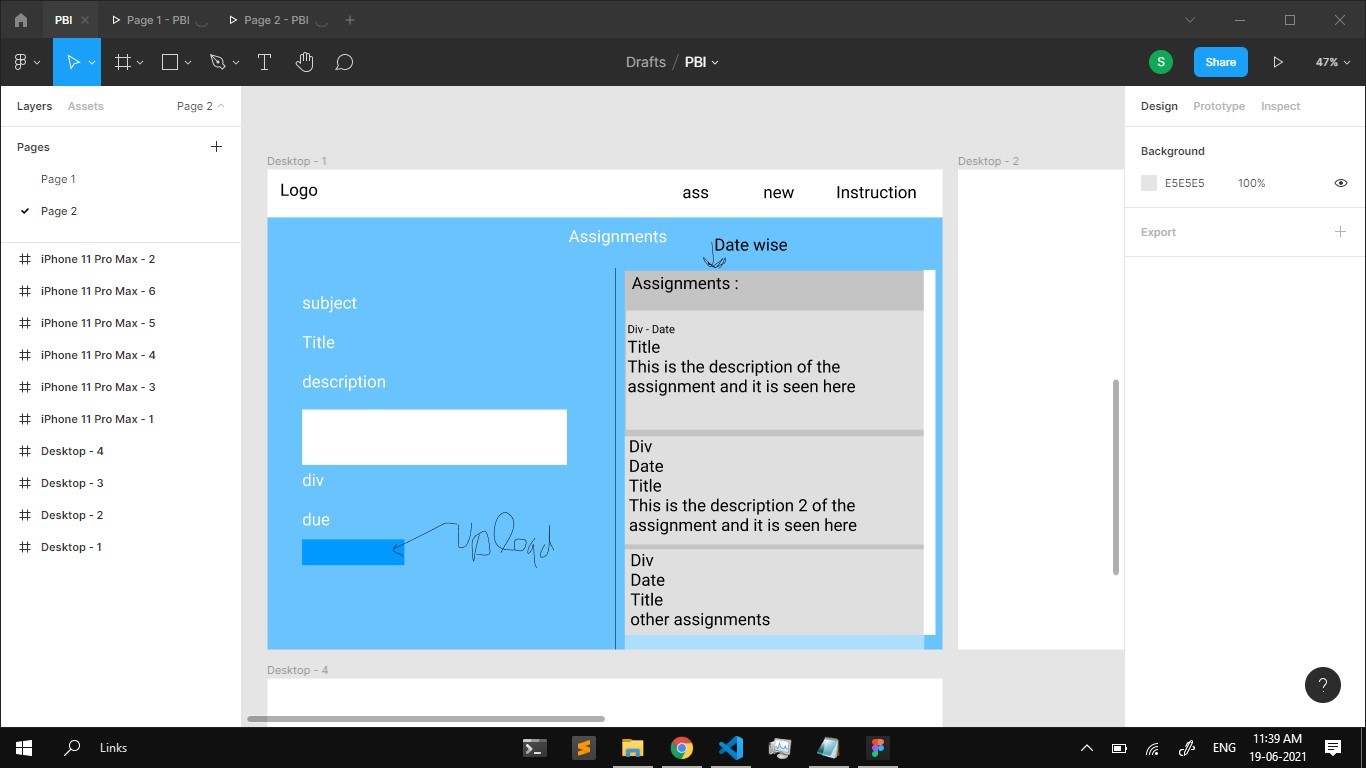Image resolution: width=1366 pixels, height=768 pixels.
Task: Open the help question mark button
Action: pyautogui.click(x=1323, y=685)
